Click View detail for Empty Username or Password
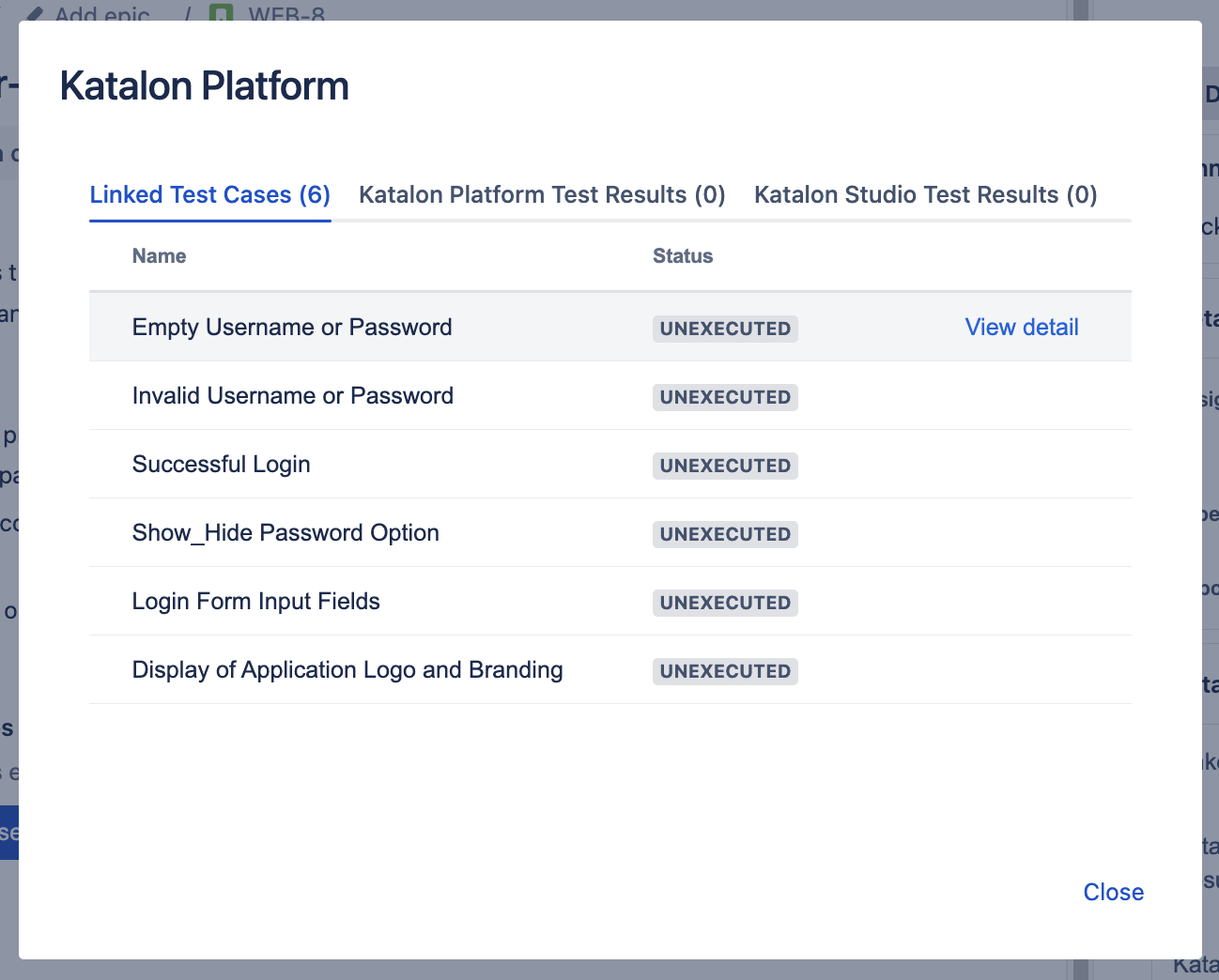Screen dimensions: 1219x980 1022,327
